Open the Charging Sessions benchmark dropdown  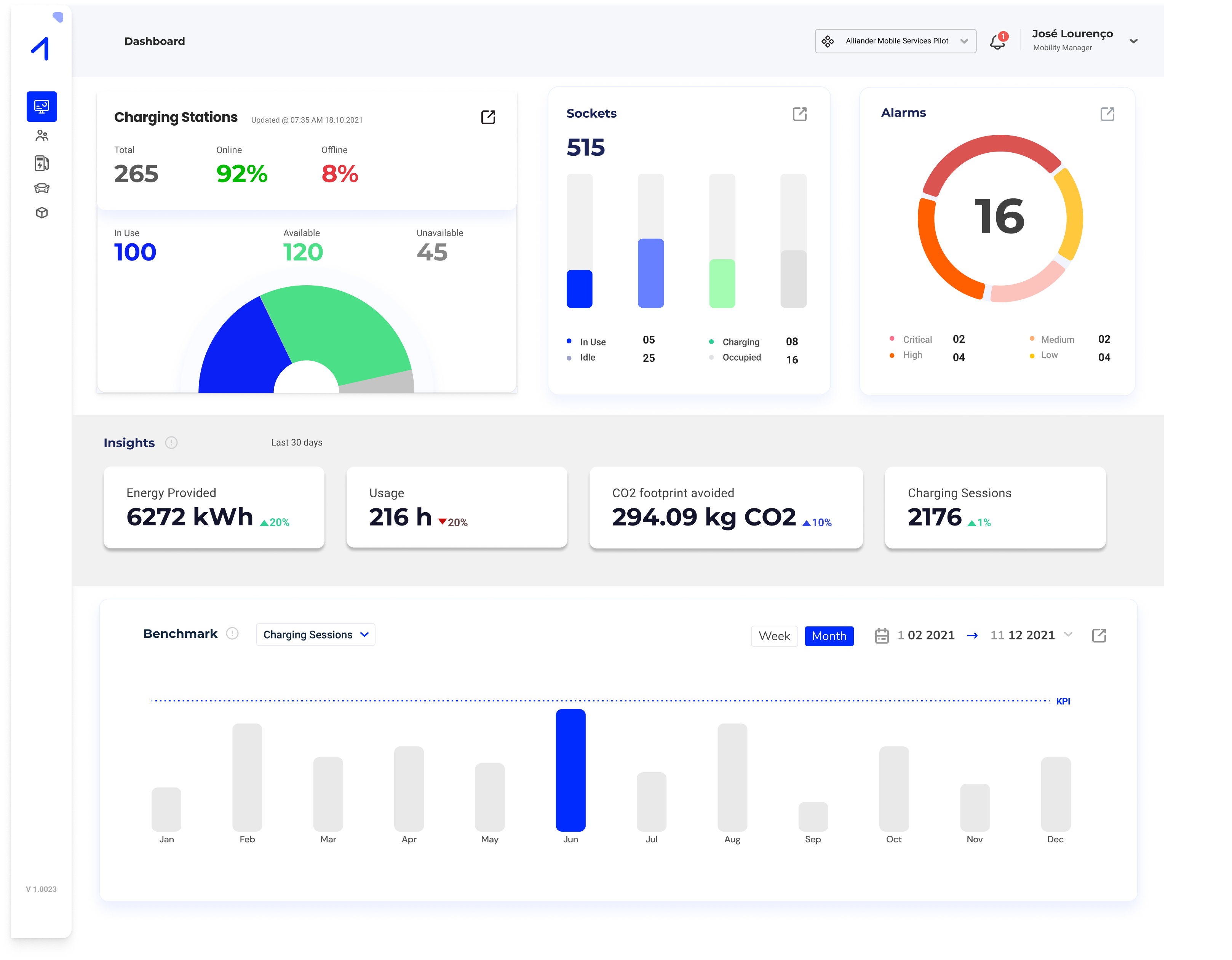click(315, 634)
